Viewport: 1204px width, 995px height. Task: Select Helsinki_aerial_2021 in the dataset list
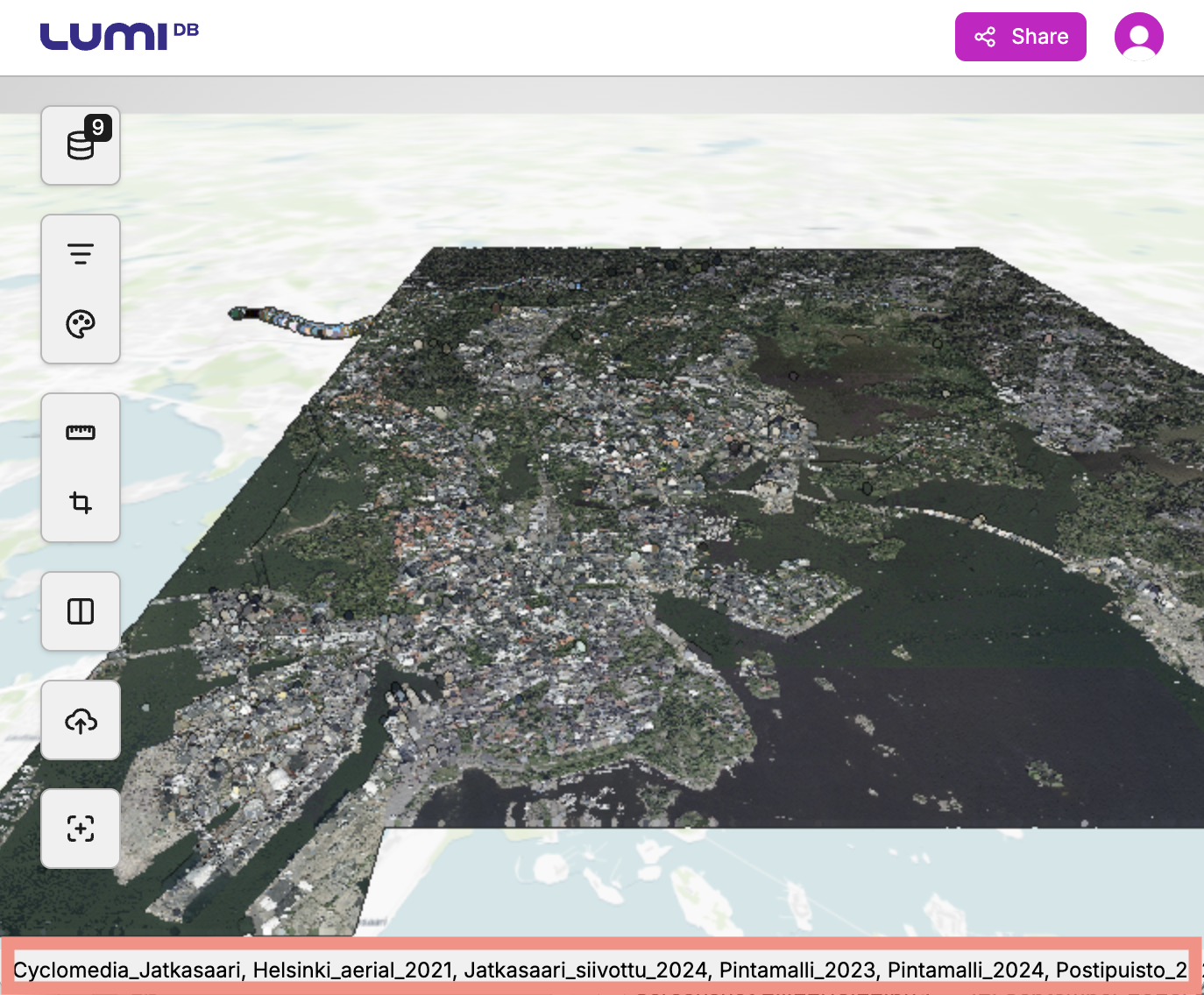[353, 970]
